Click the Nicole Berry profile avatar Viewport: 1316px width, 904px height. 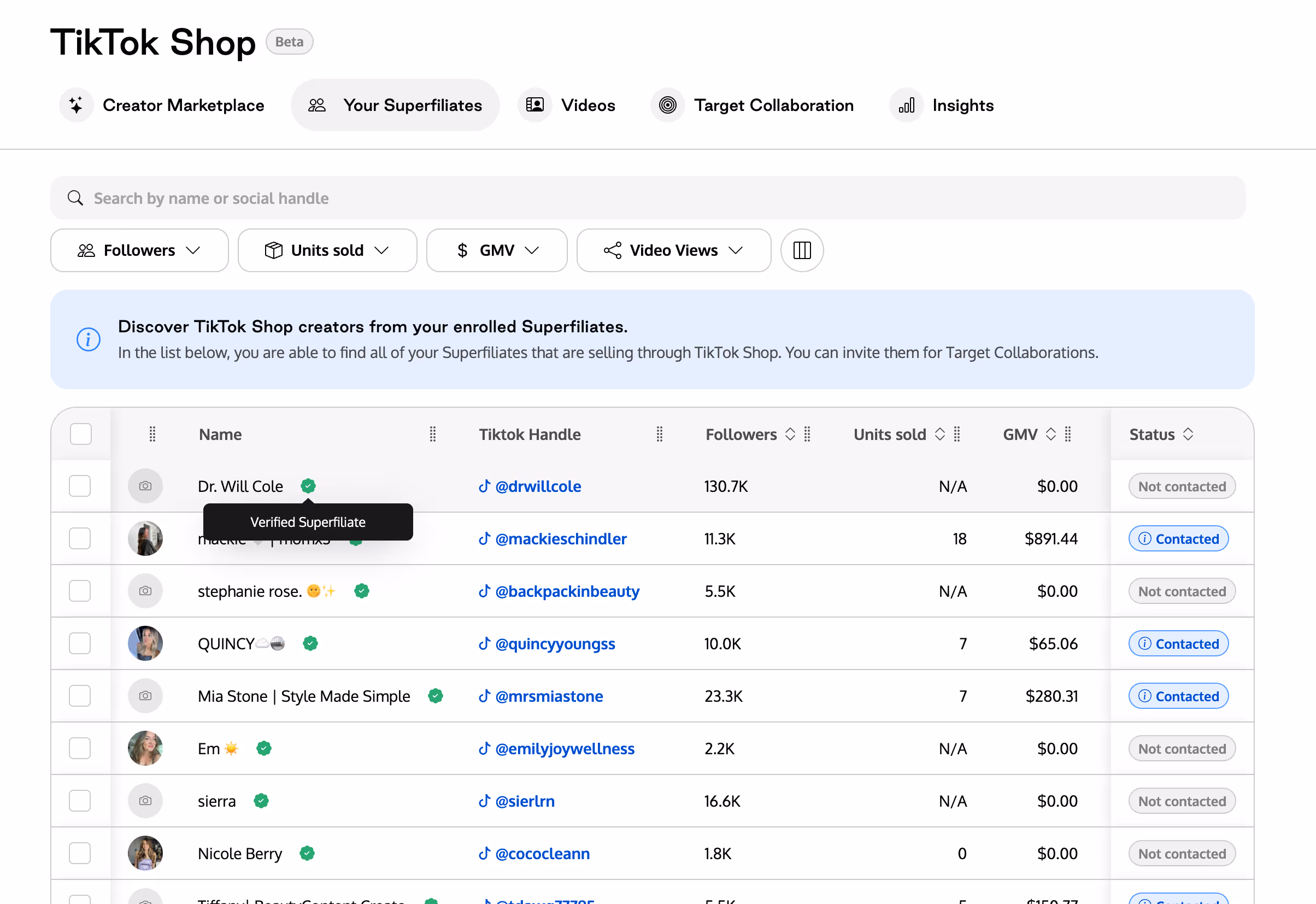(145, 853)
